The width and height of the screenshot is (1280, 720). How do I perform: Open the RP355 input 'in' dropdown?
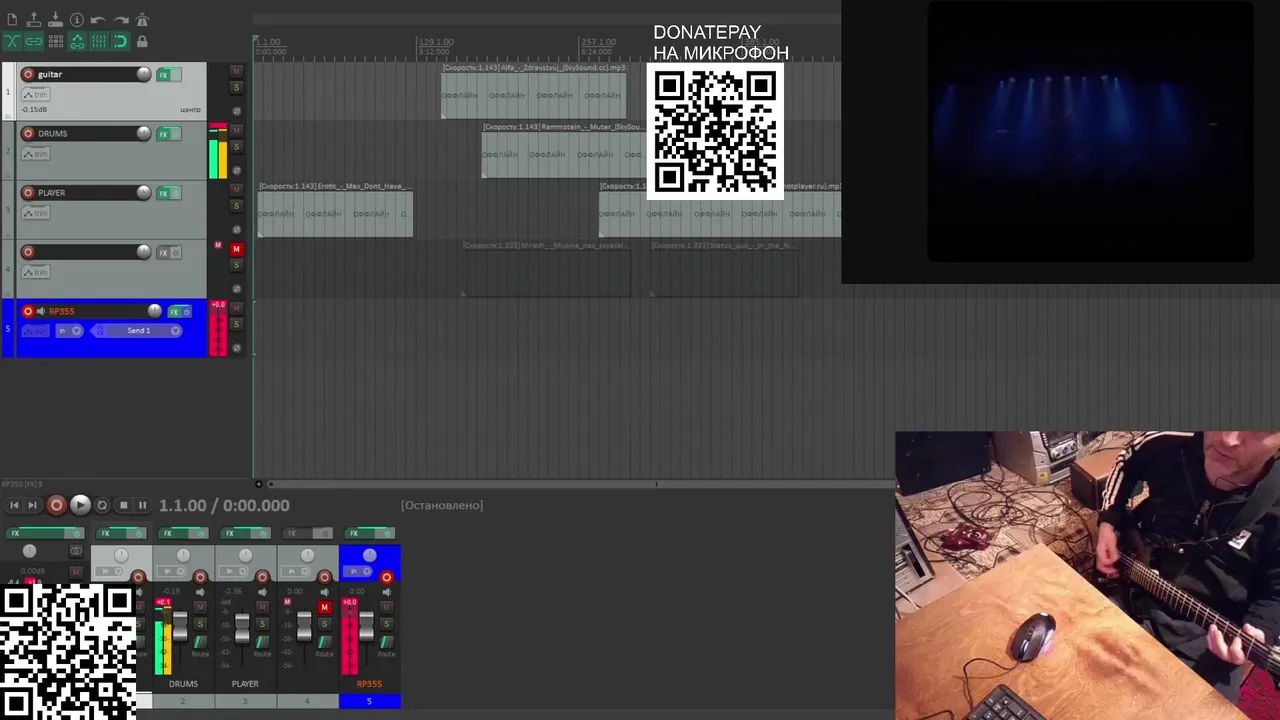tap(69, 331)
